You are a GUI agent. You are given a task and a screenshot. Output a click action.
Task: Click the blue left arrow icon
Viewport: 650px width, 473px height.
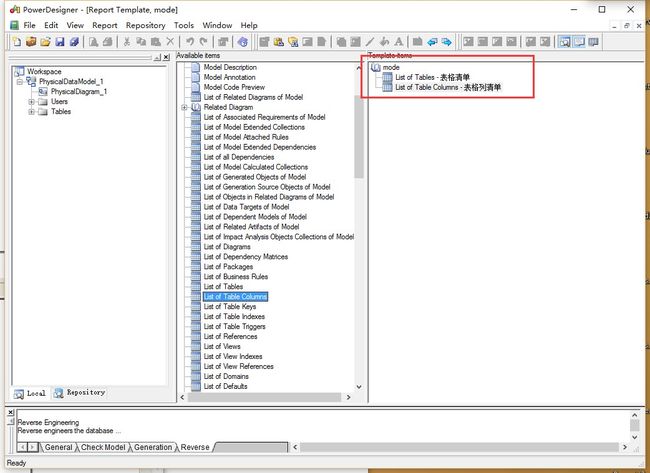coord(432,42)
